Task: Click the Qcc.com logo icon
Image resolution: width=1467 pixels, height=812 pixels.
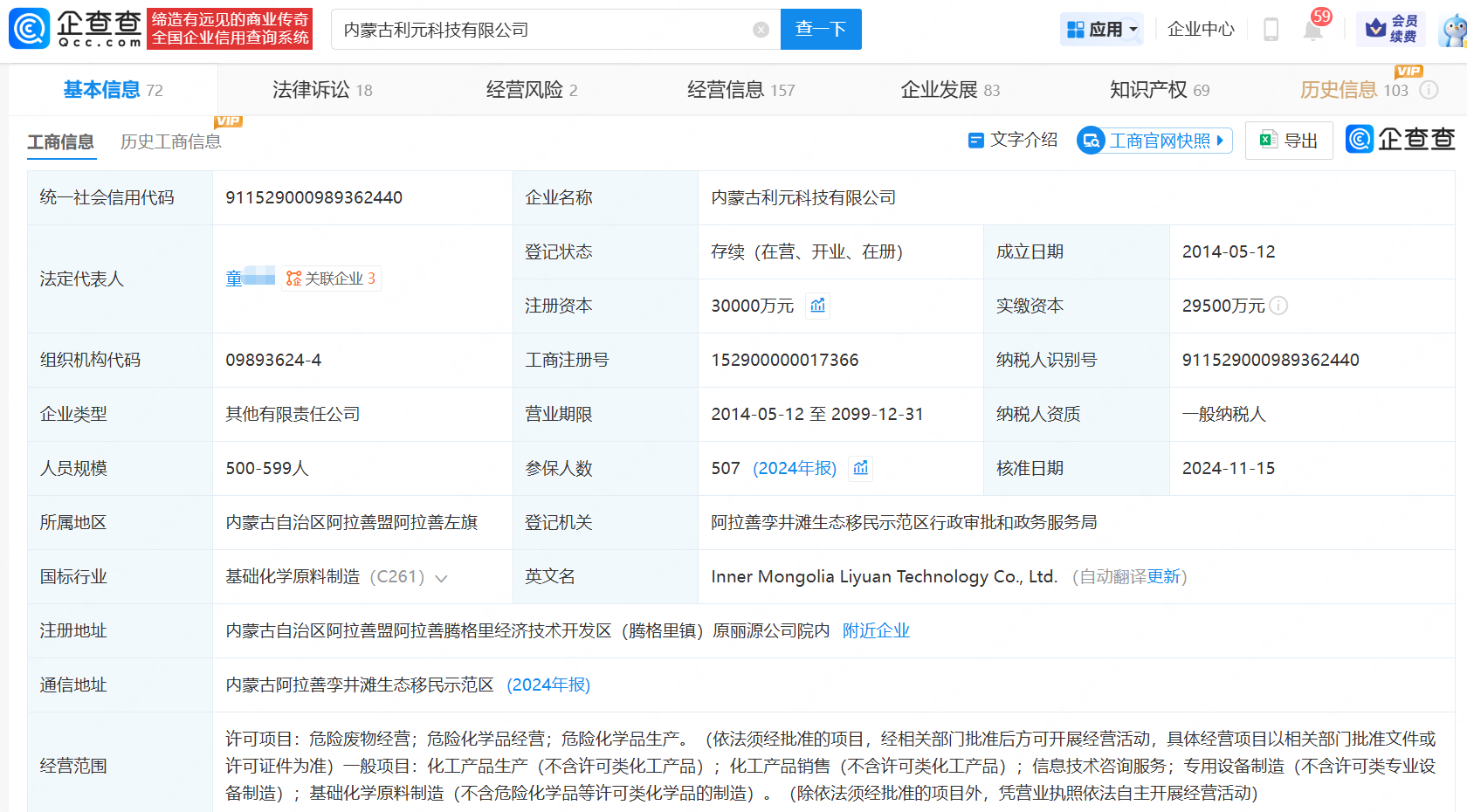Action: [x=30, y=29]
